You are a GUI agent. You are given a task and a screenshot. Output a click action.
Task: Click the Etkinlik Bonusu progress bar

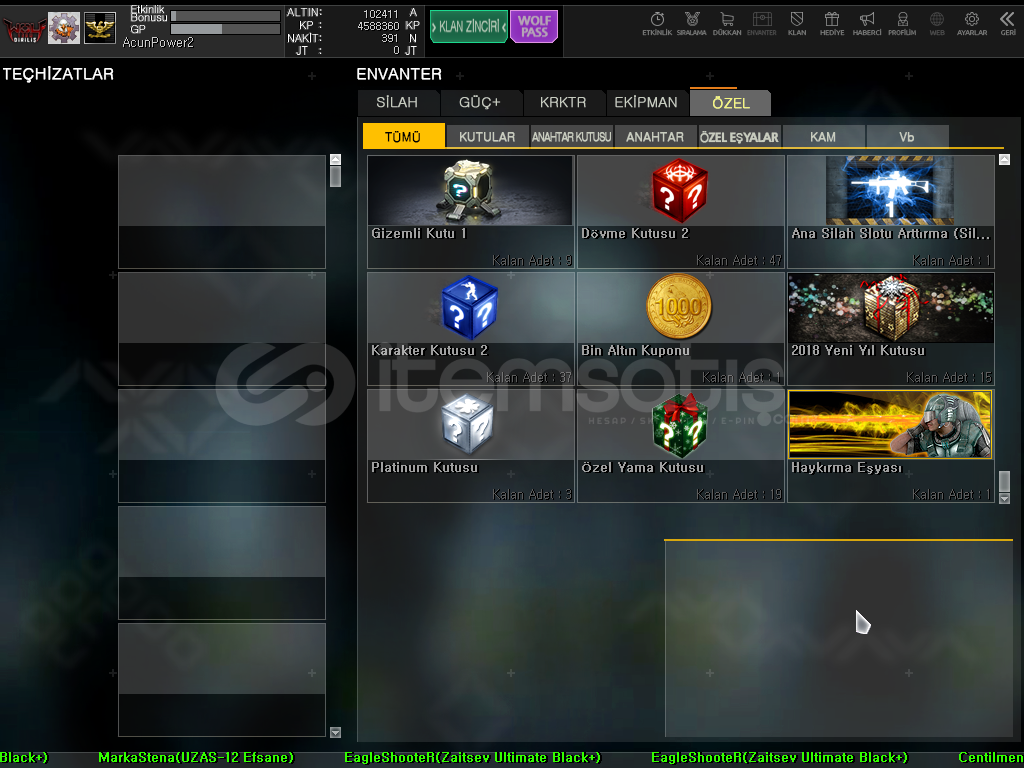point(225,16)
